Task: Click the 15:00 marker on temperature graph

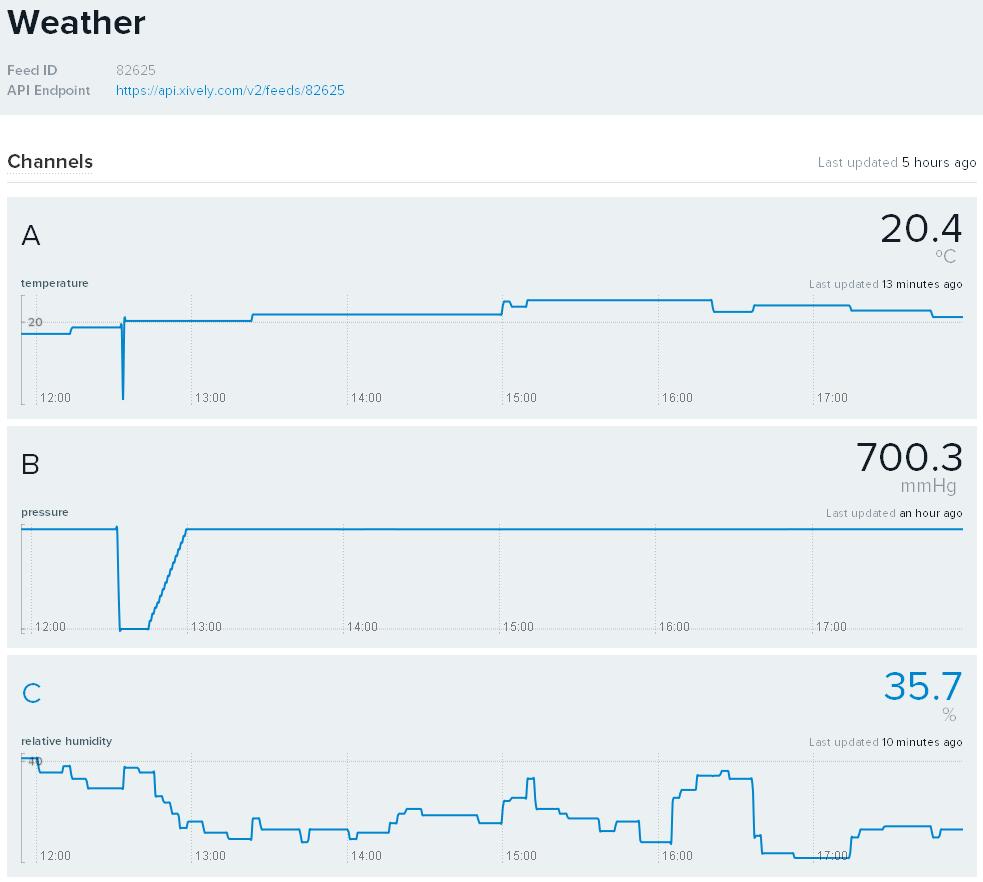Action: (521, 398)
